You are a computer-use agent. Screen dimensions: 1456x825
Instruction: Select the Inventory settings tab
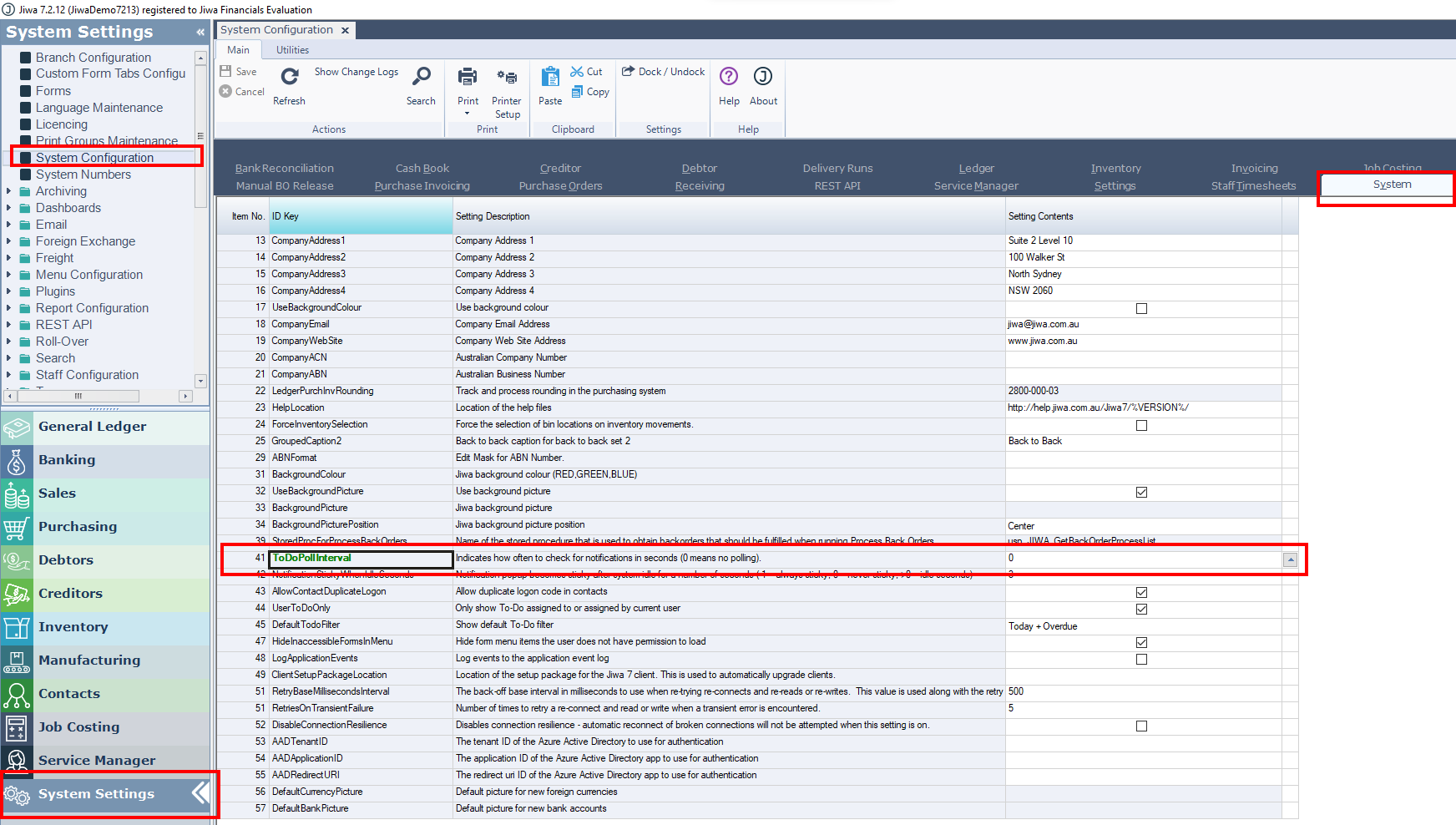1115,169
